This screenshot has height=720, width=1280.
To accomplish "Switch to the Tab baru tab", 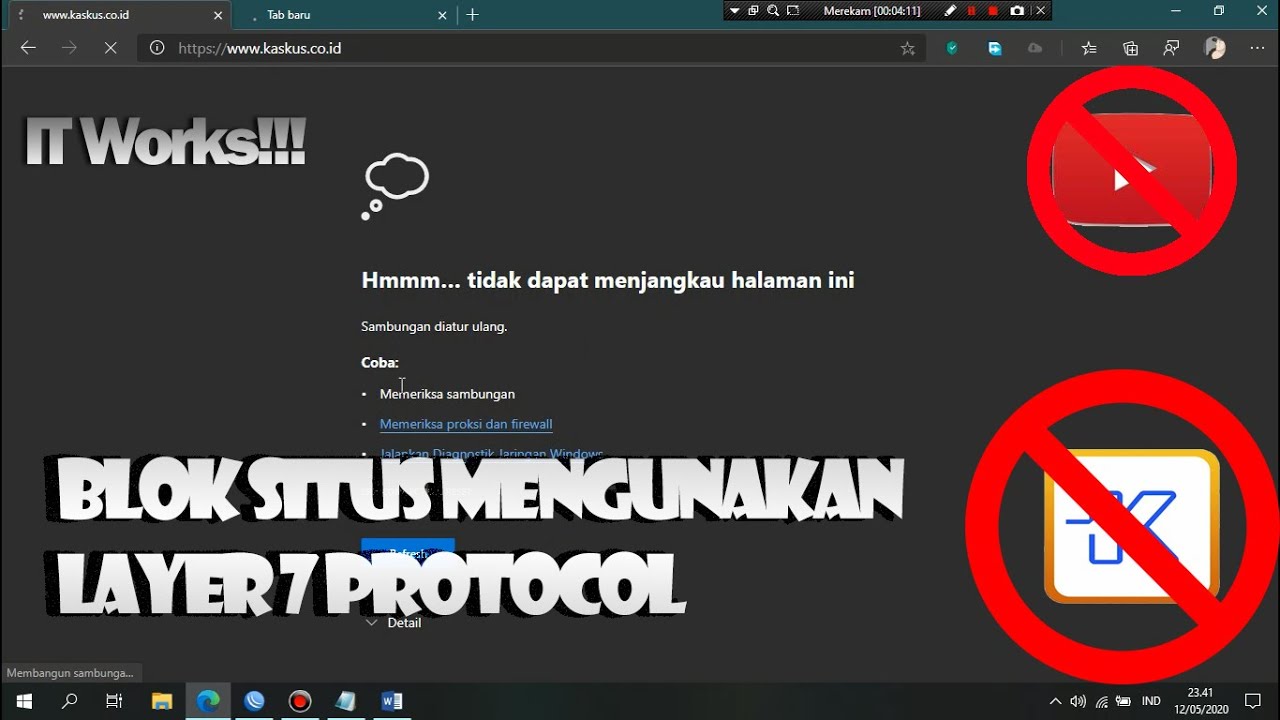I will coord(345,15).
